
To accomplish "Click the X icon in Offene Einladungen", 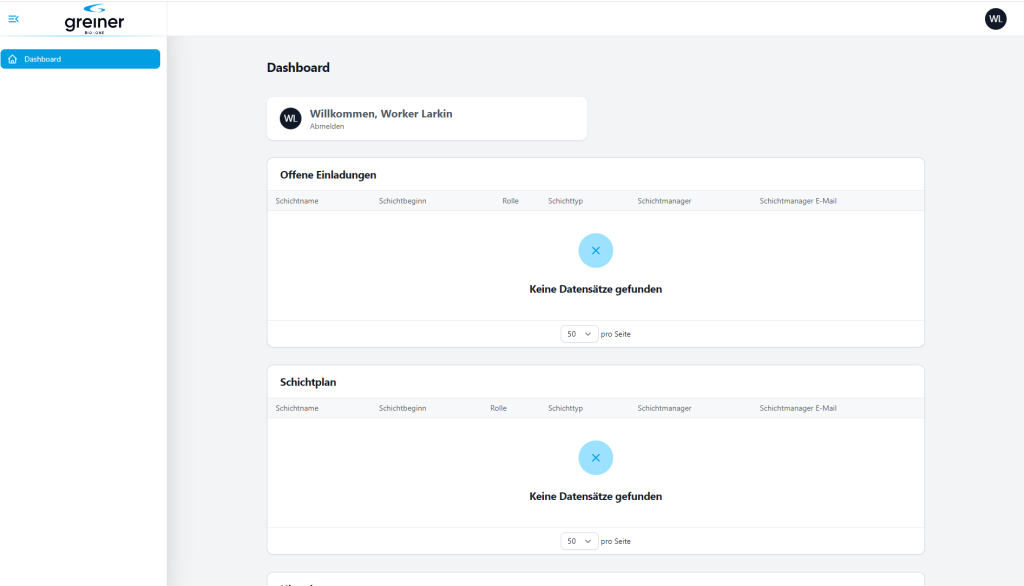I will pyautogui.click(x=595, y=250).
